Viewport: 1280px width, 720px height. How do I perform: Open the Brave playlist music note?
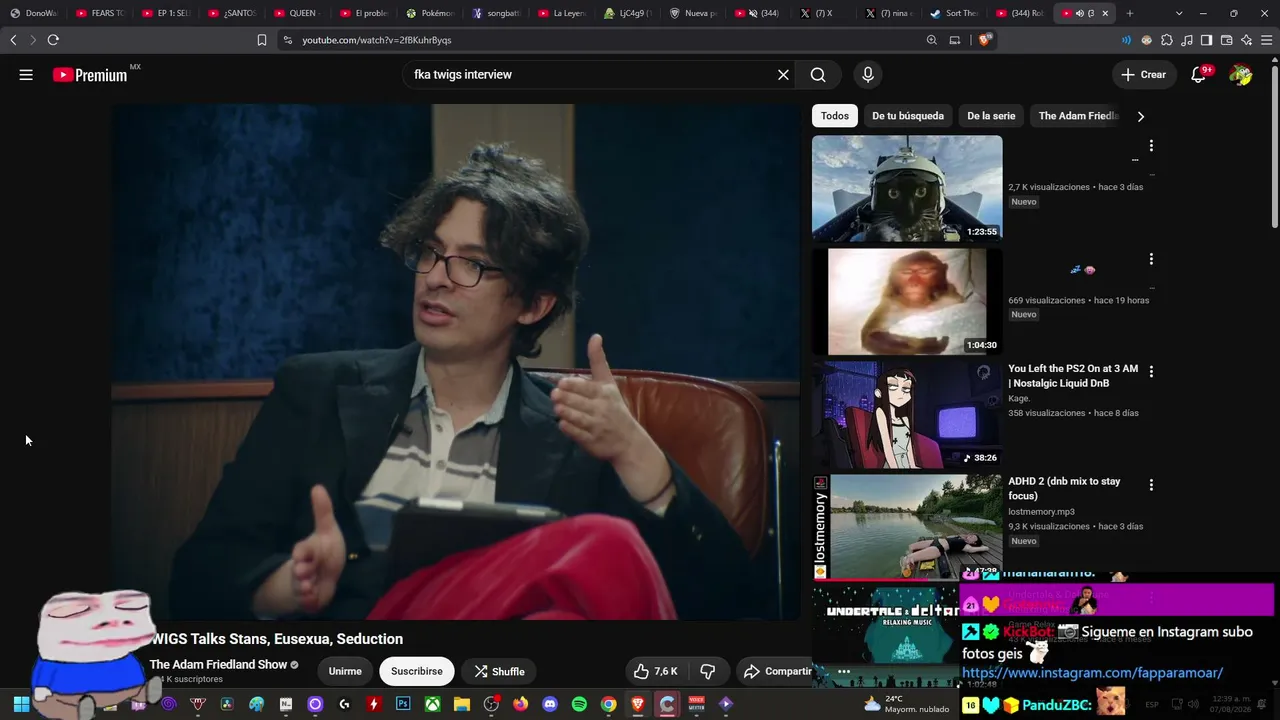coord(1187,40)
